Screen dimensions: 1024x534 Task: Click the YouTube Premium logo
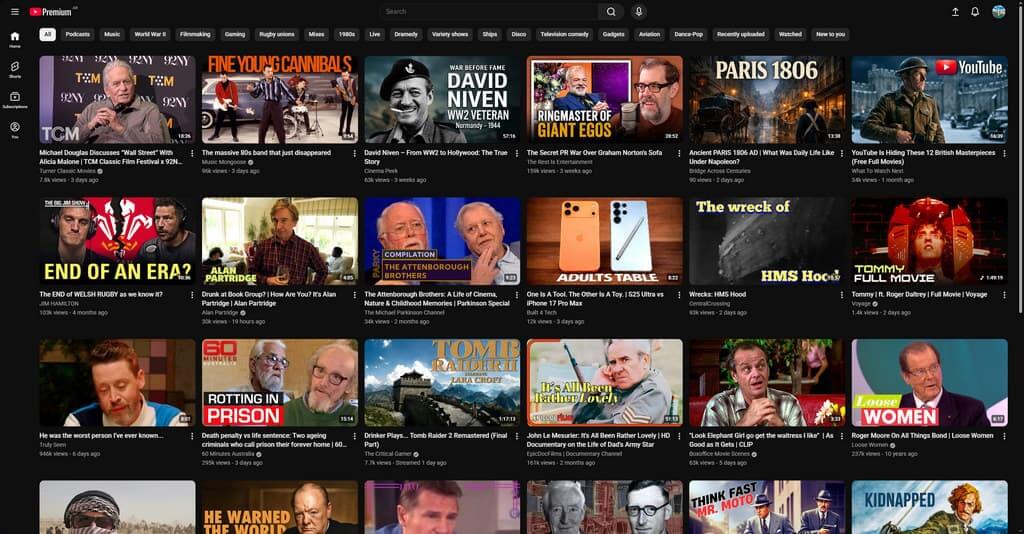click(52, 12)
